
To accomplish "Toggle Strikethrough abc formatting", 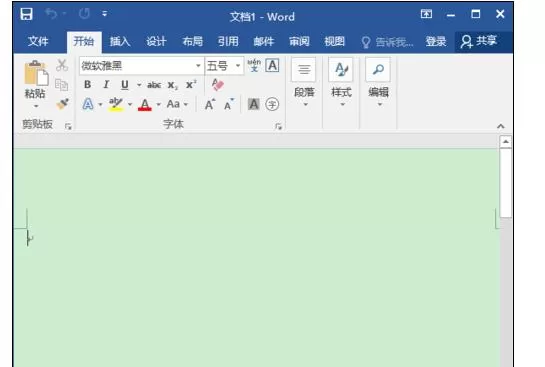I will click(x=154, y=85).
